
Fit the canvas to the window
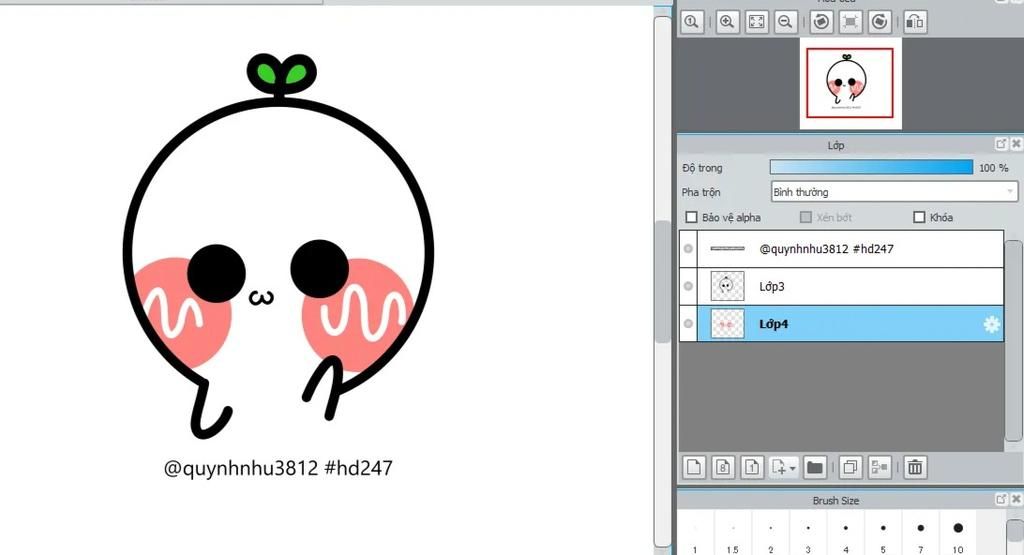(x=756, y=22)
